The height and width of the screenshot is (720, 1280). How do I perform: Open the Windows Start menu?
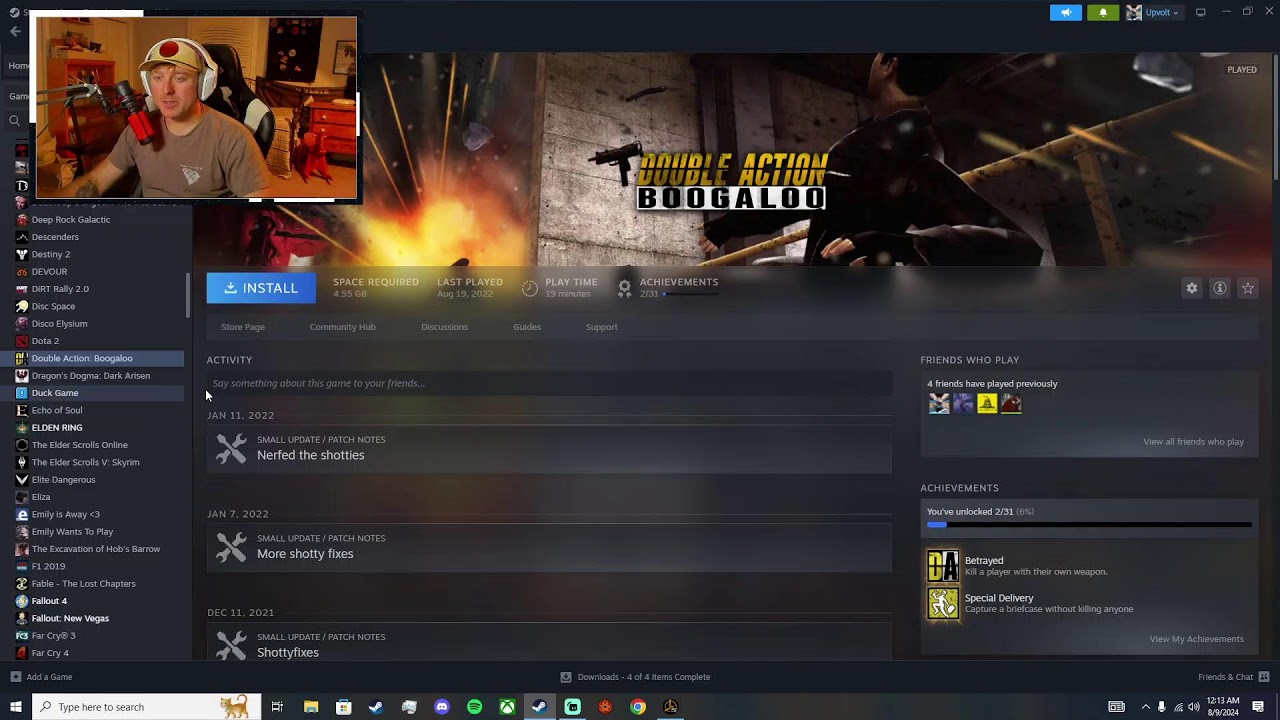[15, 707]
